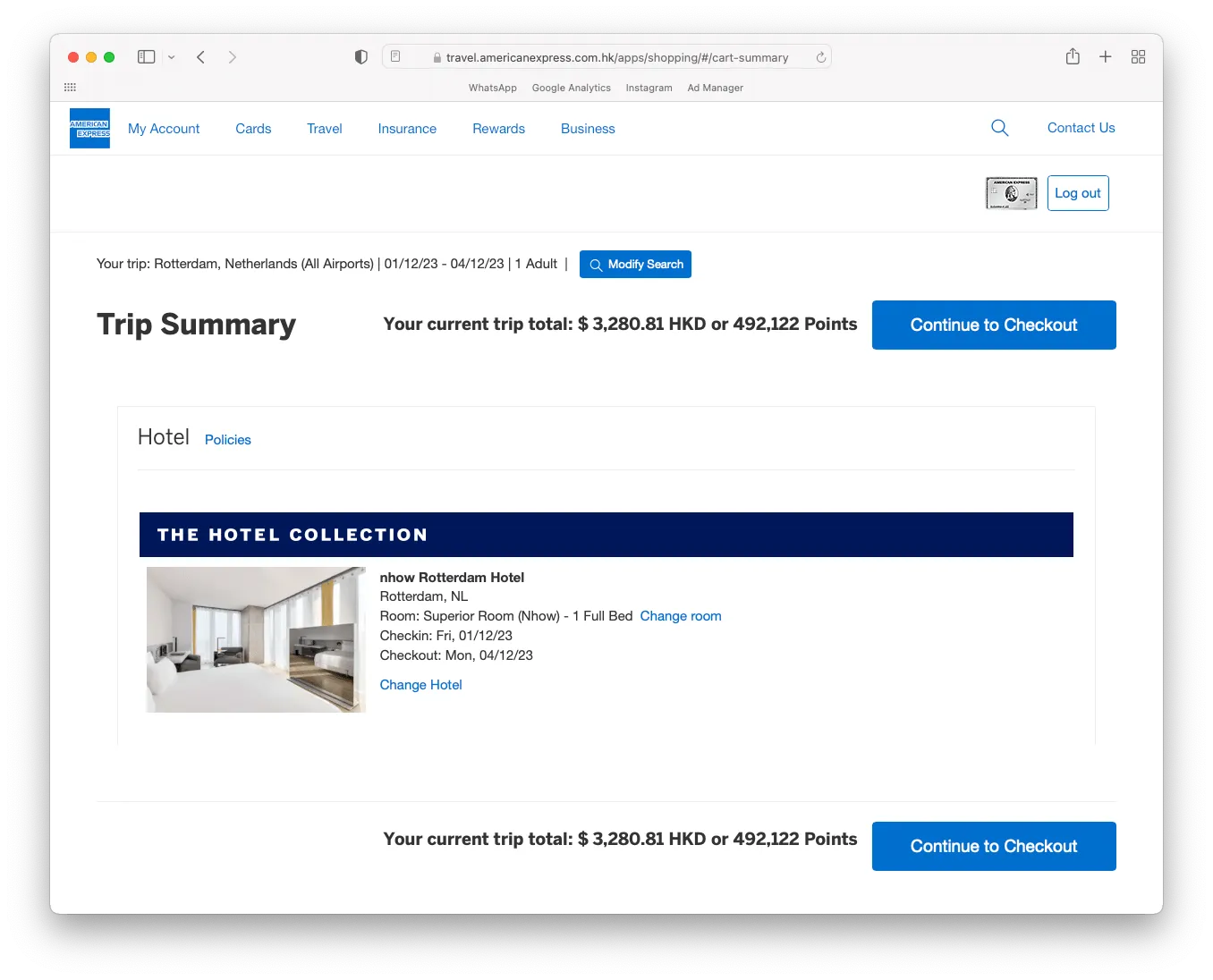Screen dimensions: 1213x980
Task: Open the Google Analytics bookmark
Action: (572, 88)
